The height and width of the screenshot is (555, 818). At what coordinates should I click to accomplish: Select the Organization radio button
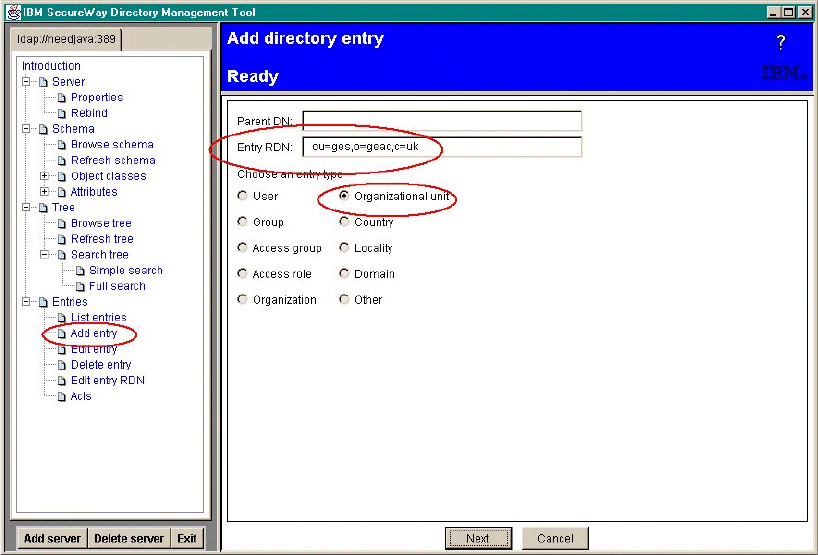coord(242,299)
